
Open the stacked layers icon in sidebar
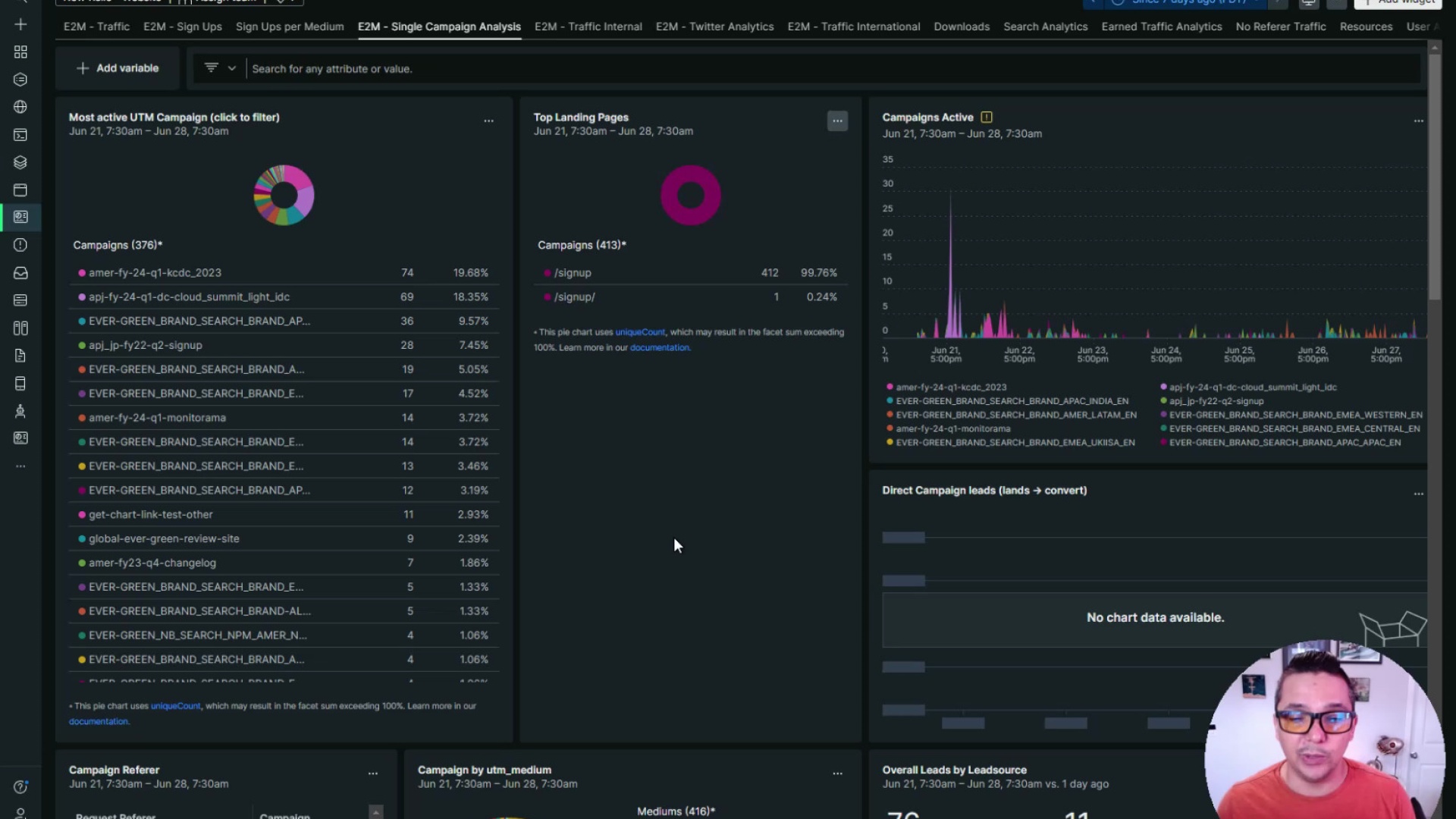20,162
